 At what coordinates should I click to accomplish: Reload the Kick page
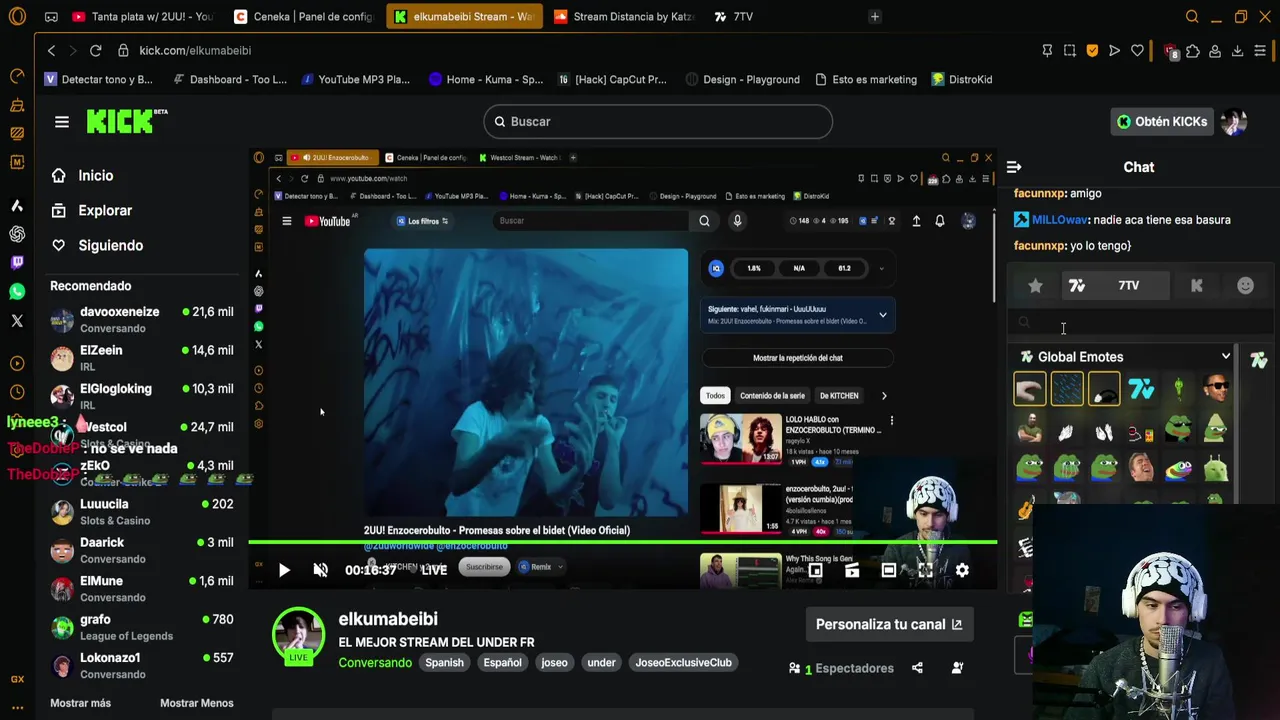click(95, 50)
